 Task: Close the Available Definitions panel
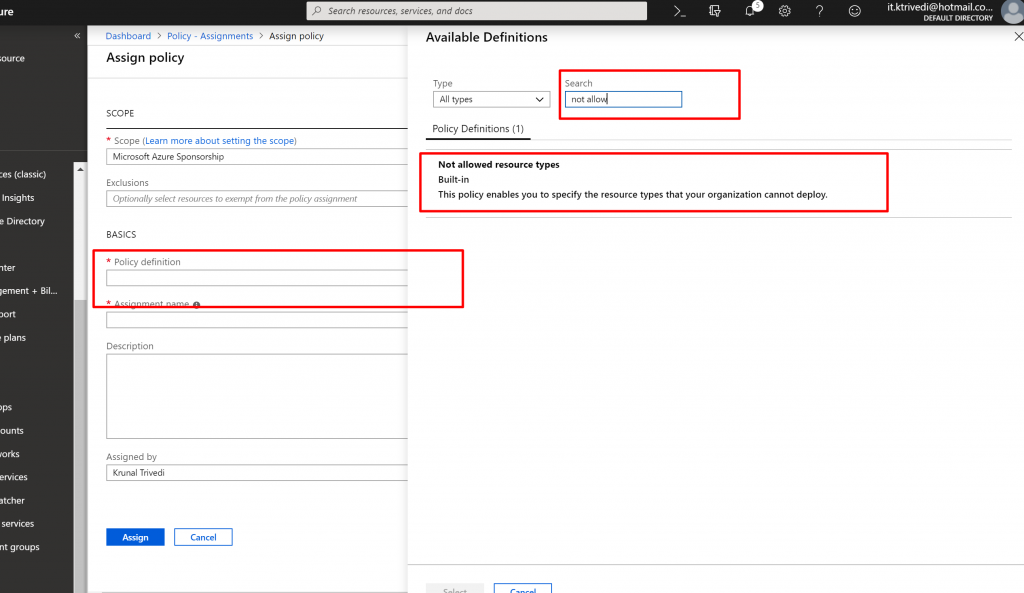[1018, 36]
